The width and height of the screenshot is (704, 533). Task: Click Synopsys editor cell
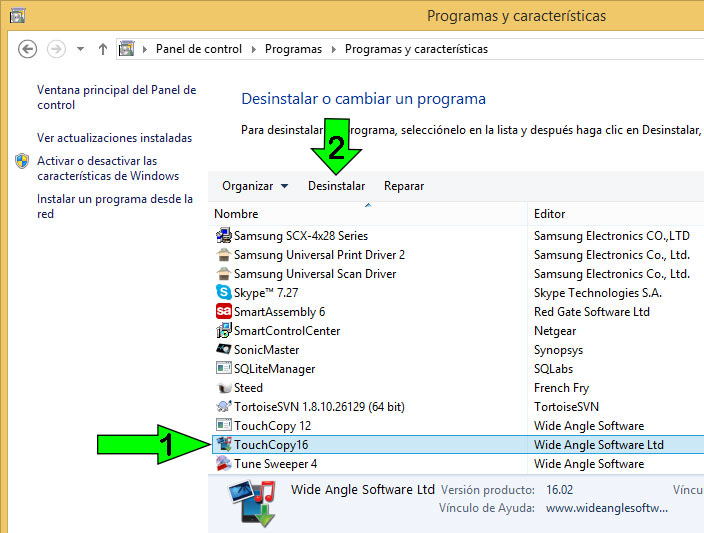coord(558,350)
